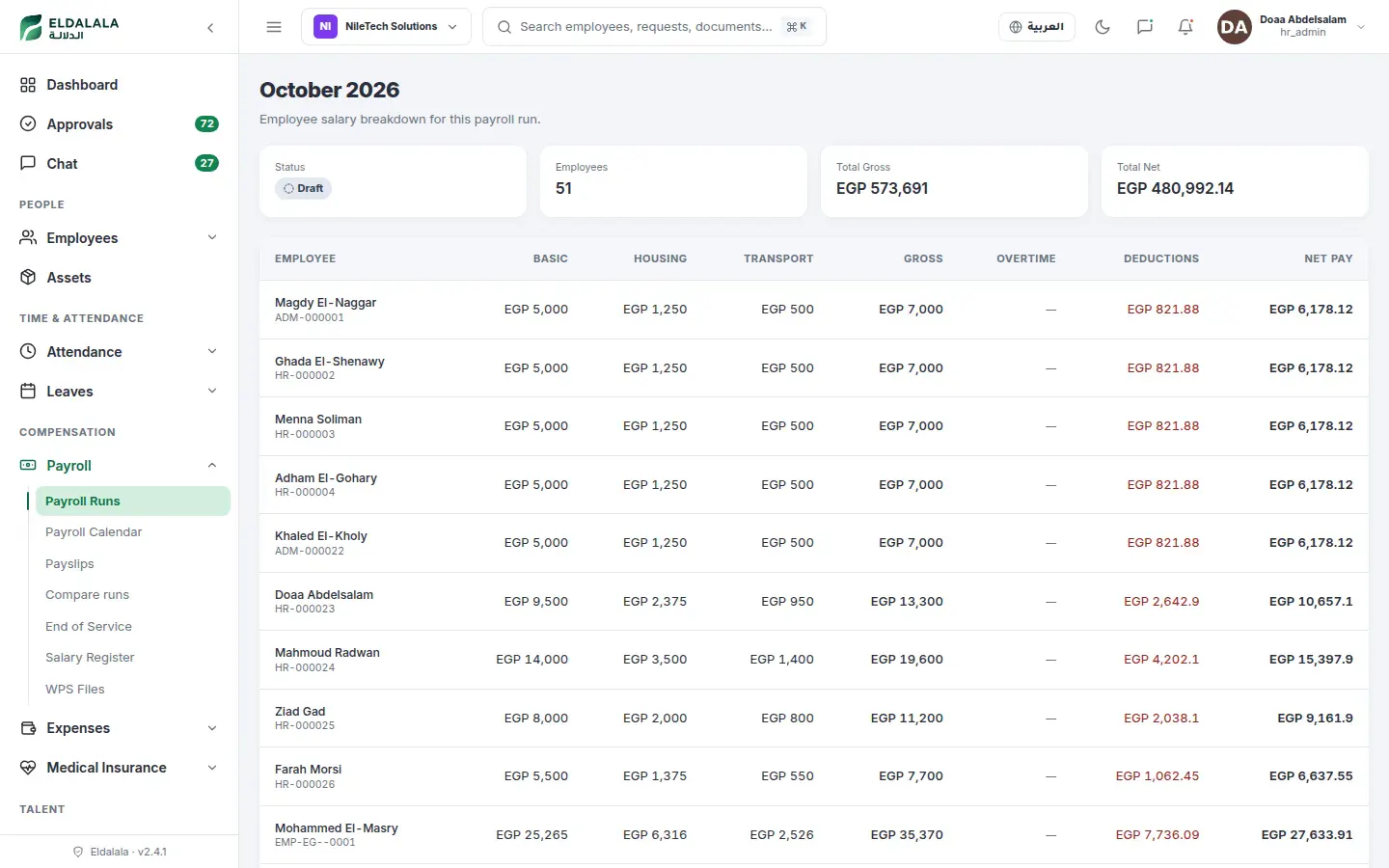This screenshot has height=868, width=1389.
Task: Select employee Ziad Gad
Action: point(300,712)
